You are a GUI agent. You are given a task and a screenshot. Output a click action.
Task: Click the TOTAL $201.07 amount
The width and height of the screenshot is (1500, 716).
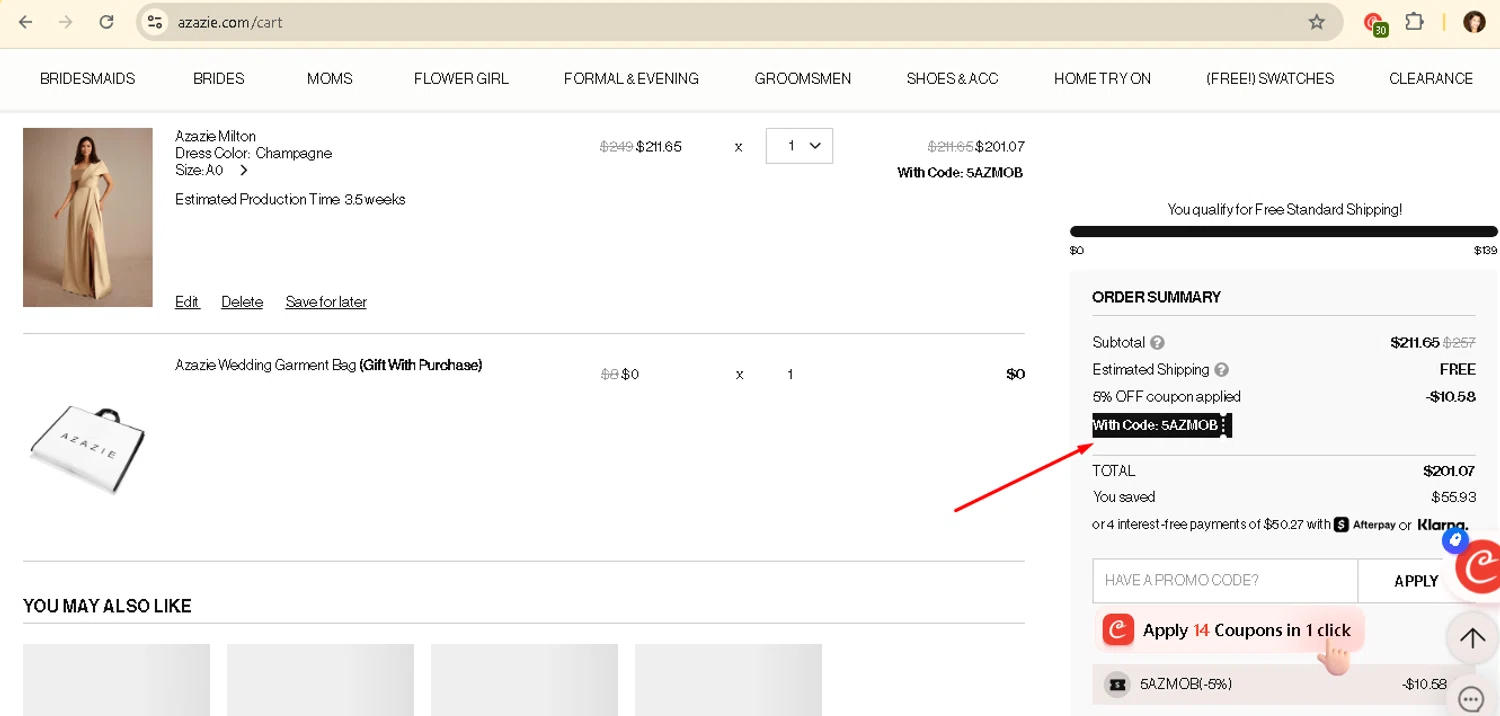click(x=1449, y=471)
